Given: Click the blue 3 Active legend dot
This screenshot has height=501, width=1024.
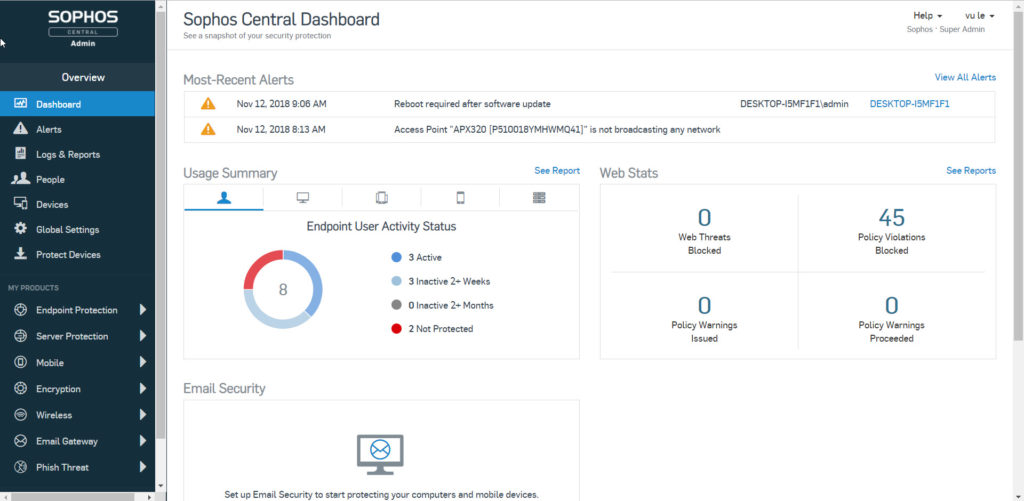Looking at the screenshot, I should (x=396, y=257).
